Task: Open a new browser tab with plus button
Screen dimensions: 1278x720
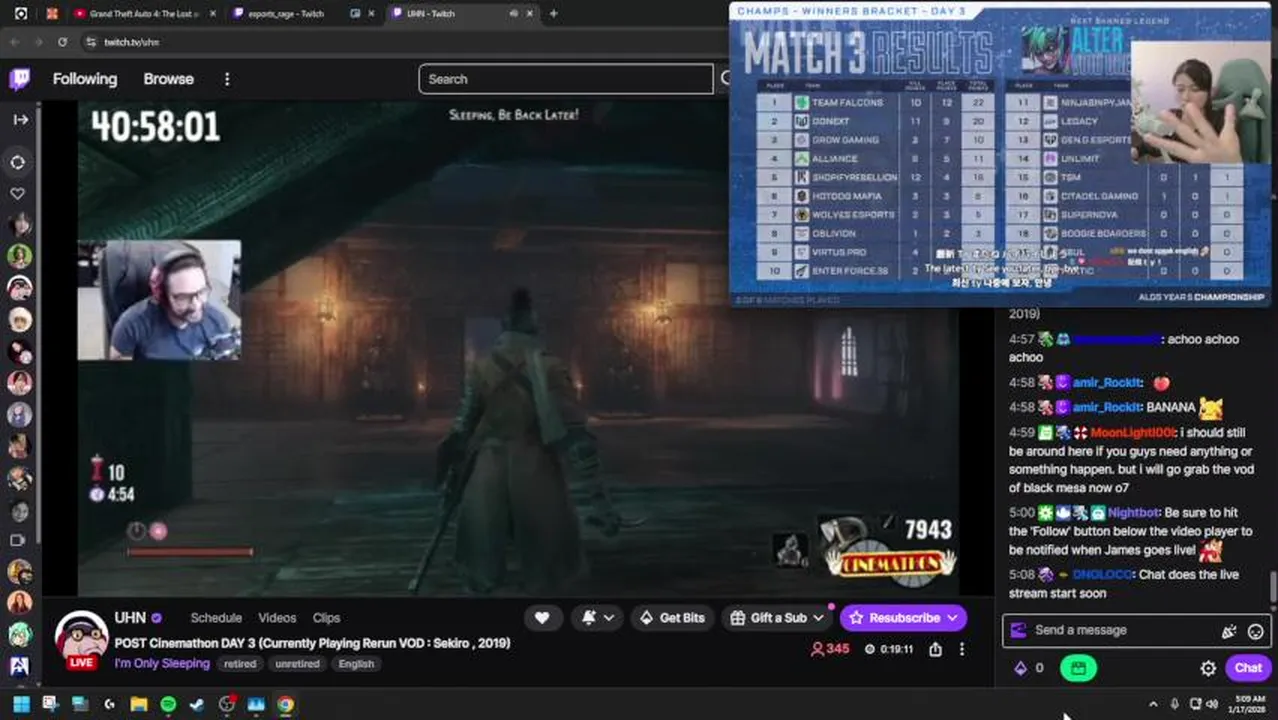Action: point(553,14)
